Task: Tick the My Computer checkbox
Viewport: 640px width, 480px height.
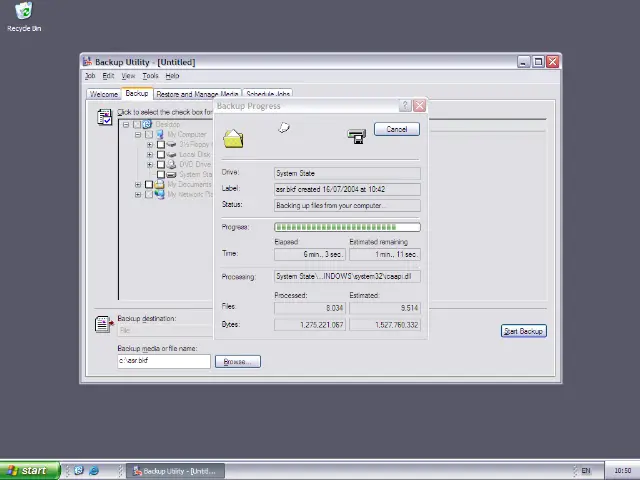Action: click(149, 135)
